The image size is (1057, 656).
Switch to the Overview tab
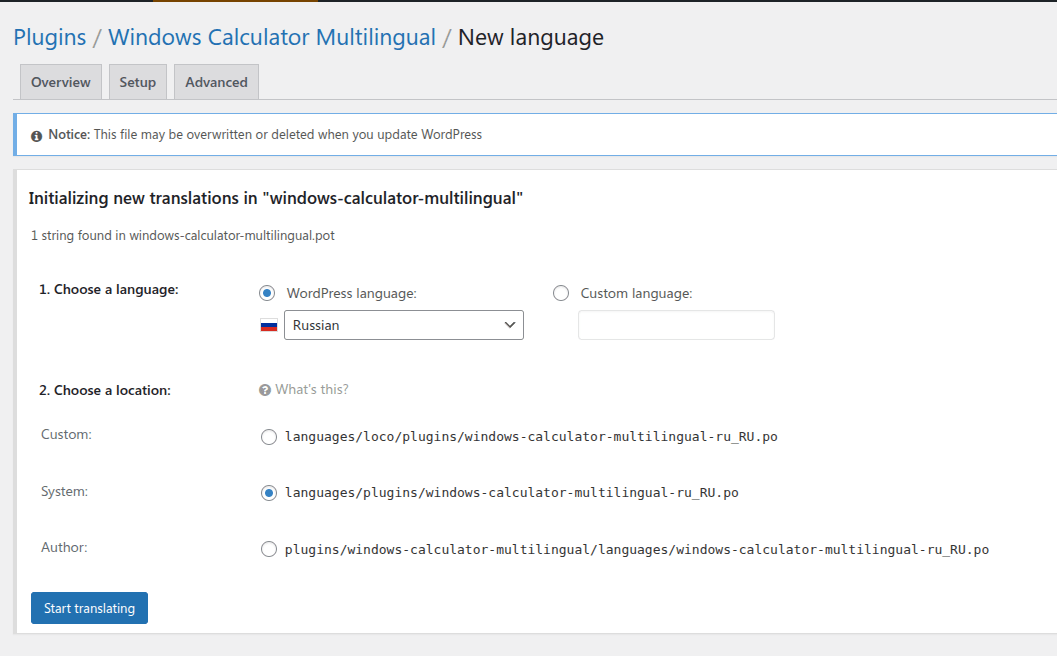click(x=61, y=82)
